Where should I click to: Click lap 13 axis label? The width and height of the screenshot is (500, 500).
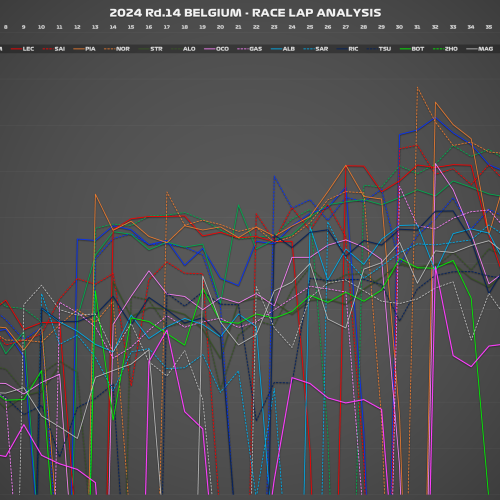[95, 27]
